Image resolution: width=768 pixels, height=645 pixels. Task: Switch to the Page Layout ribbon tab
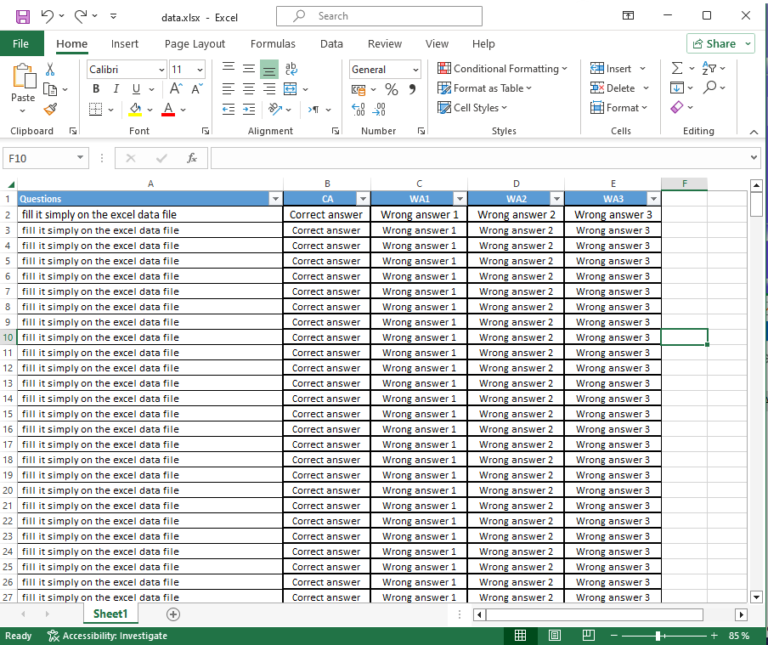[195, 44]
